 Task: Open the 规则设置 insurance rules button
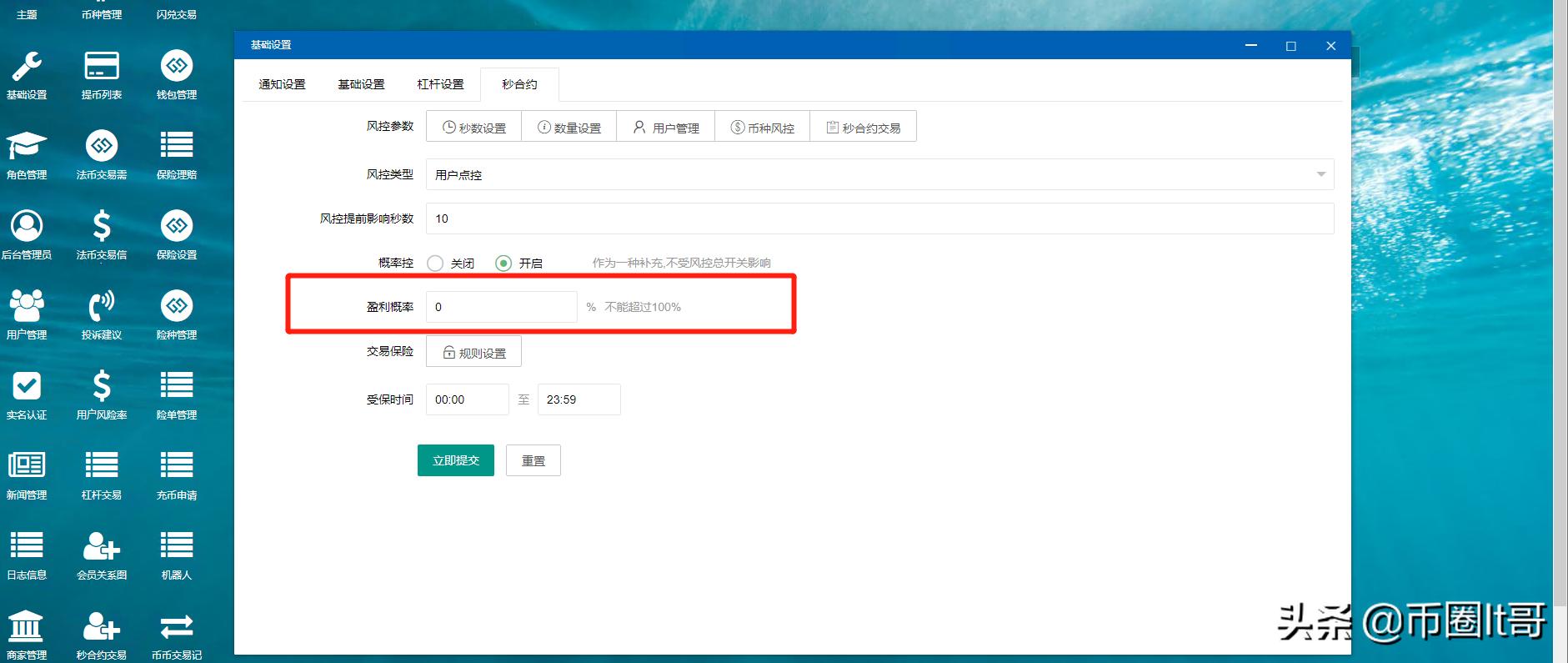click(x=473, y=351)
